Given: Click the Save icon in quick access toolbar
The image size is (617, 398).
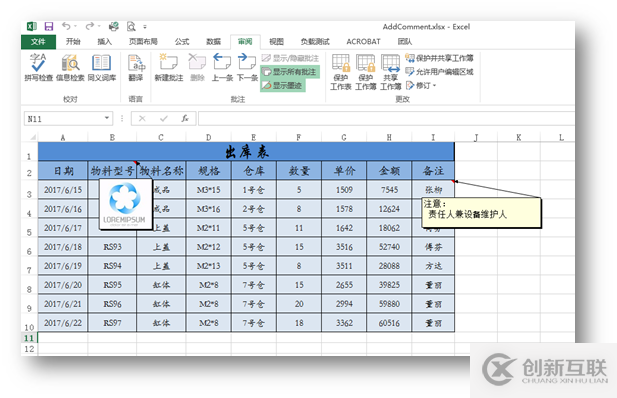Looking at the screenshot, I should tap(49, 26).
